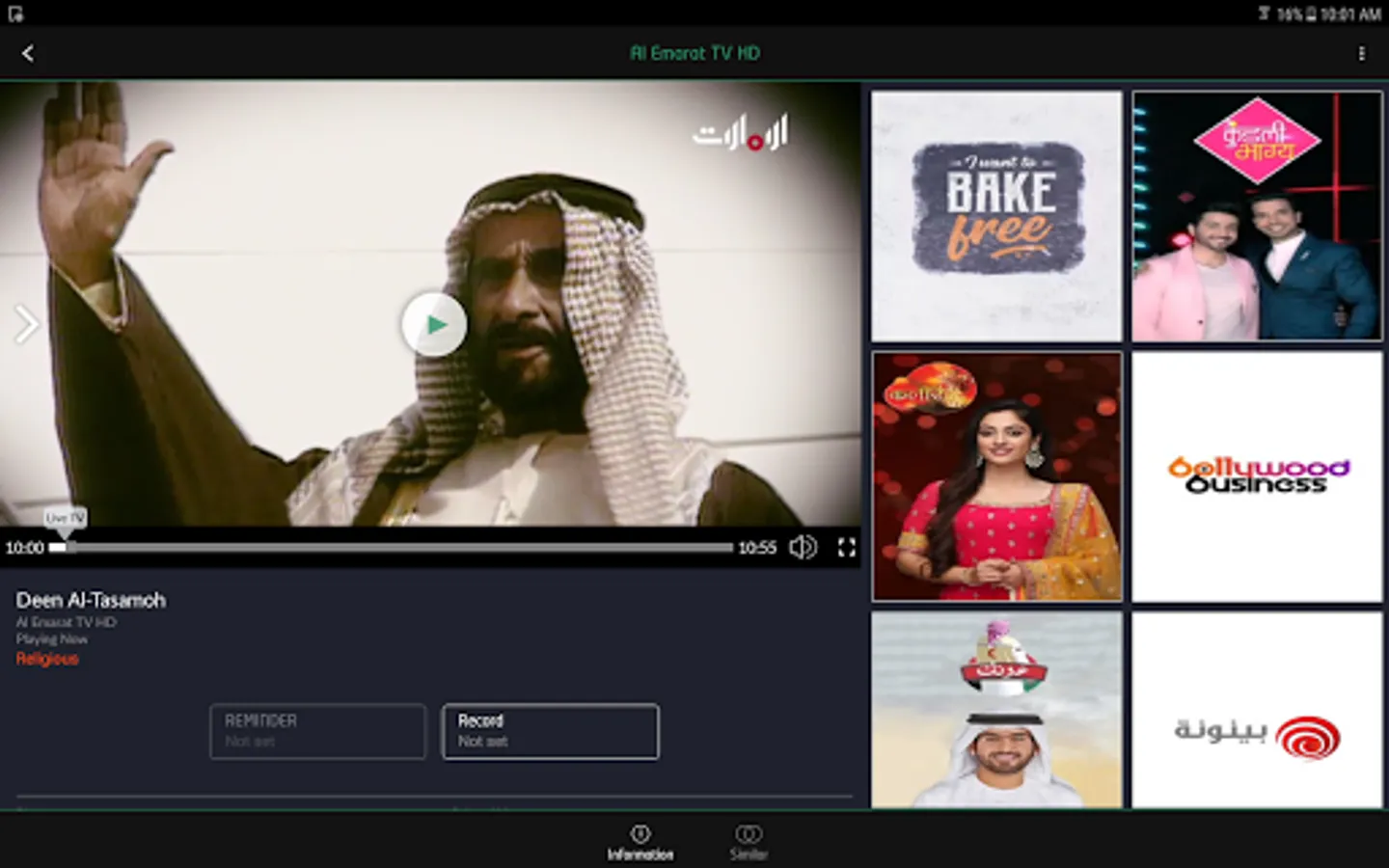Viewport: 1389px width, 868px height.
Task: Set a Reminder for the show
Action: coord(318,731)
